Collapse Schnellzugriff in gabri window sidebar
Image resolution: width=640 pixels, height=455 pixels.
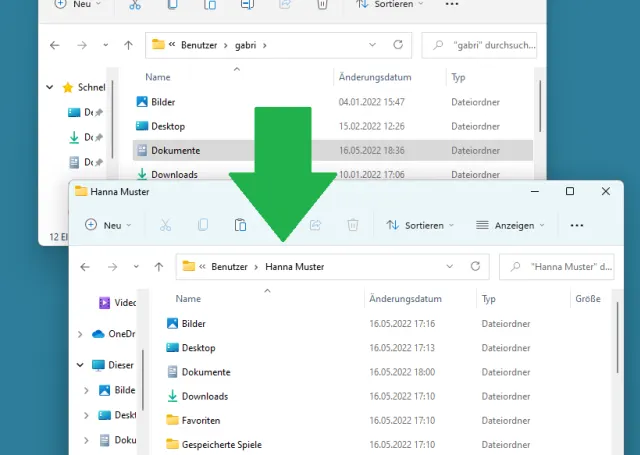click(x=49, y=87)
